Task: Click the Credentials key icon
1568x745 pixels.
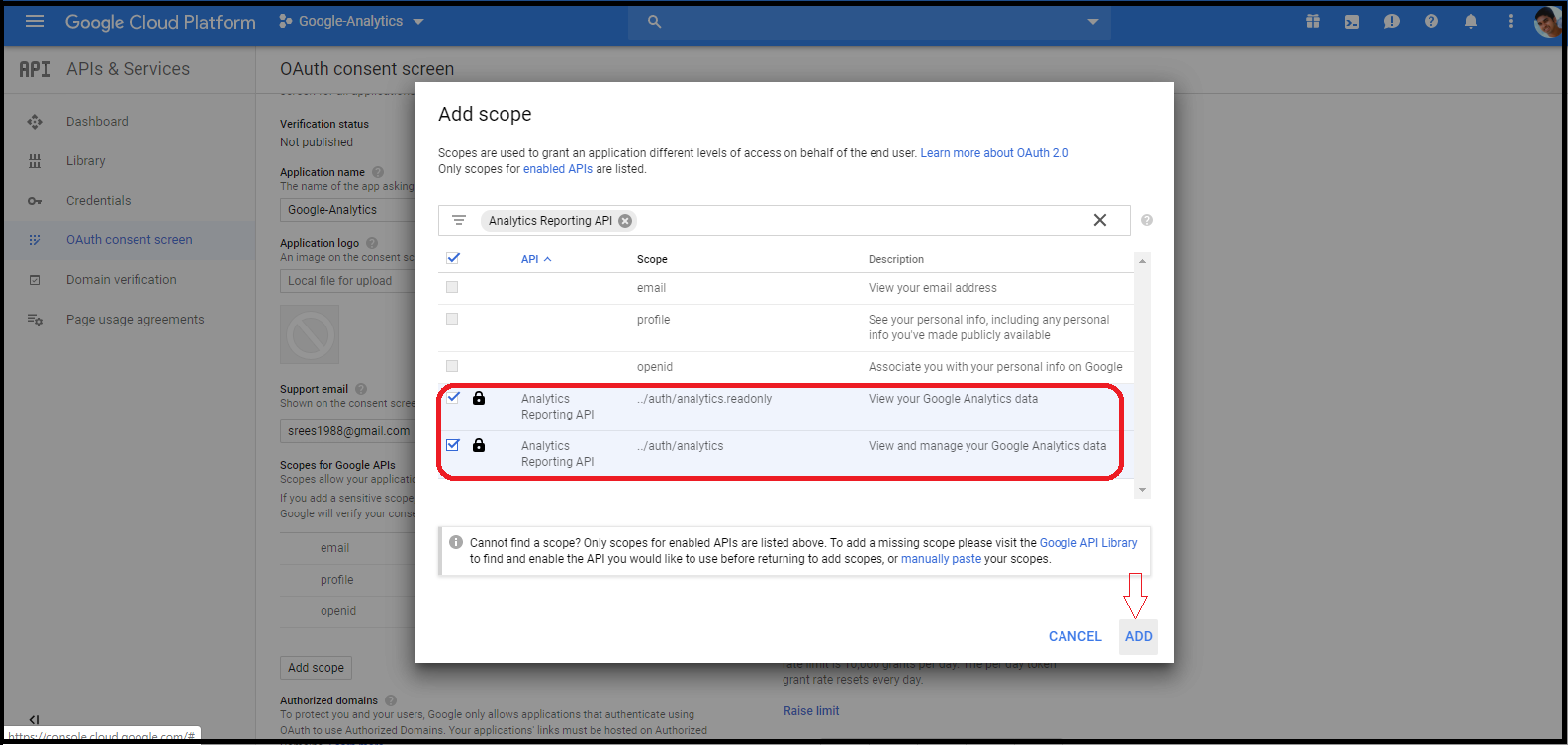Action: pyautogui.click(x=35, y=201)
